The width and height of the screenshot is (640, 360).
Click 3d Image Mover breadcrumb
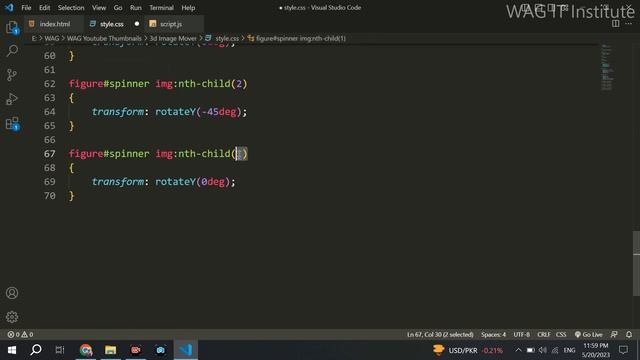pos(173,38)
